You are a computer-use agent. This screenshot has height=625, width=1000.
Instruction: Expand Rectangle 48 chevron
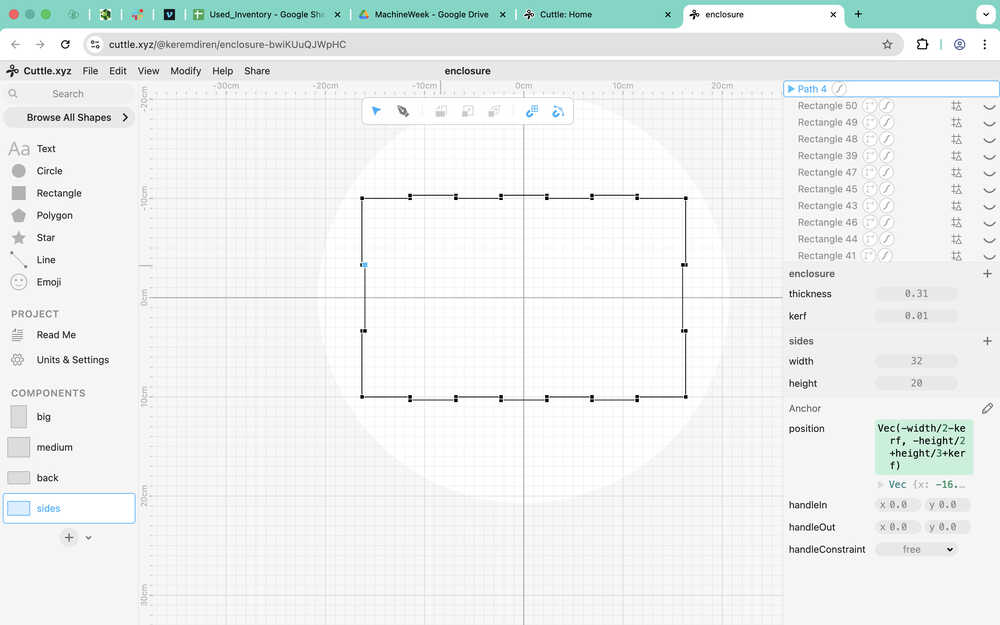click(x=989, y=140)
